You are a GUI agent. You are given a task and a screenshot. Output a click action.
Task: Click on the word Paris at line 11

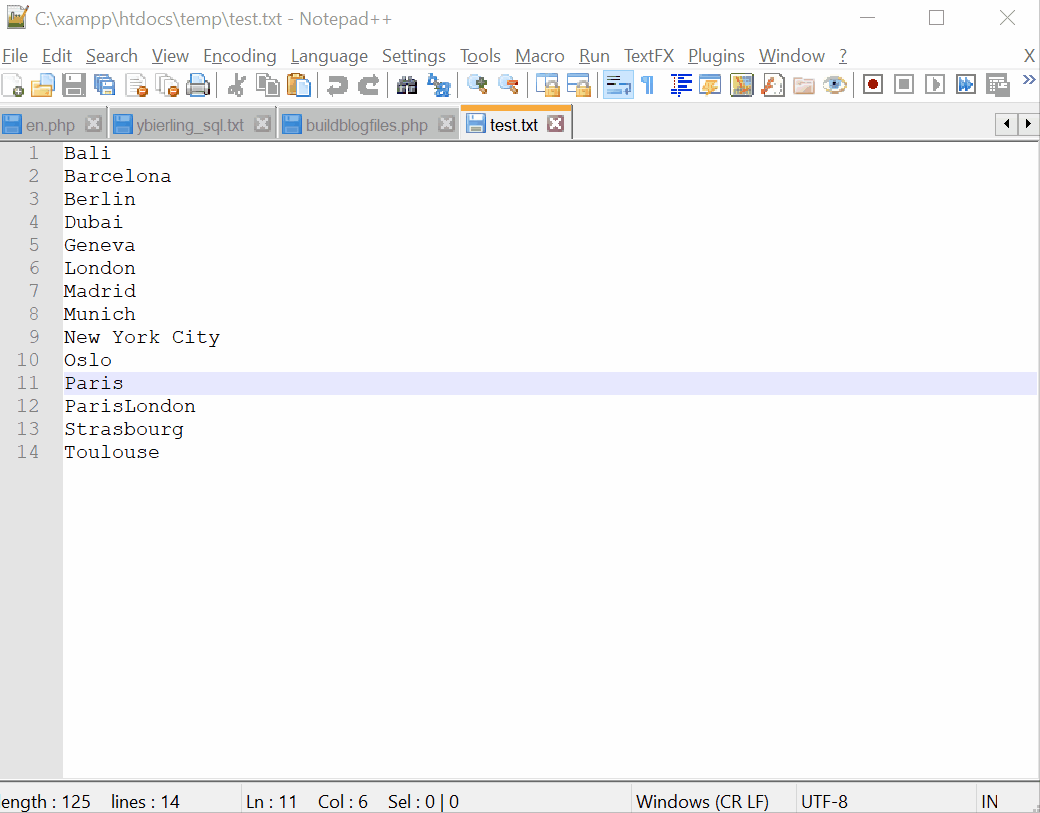click(x=93, y=382)
